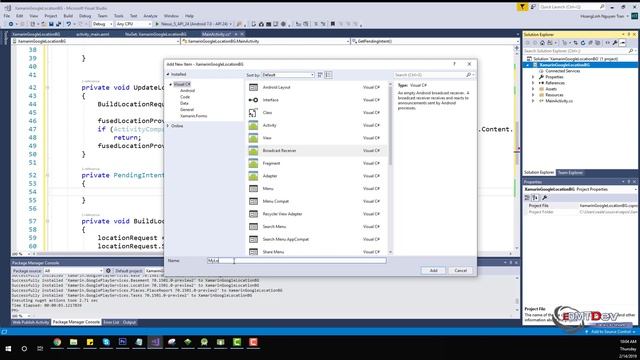Select Android under Visual C#
This screenshot has height=360, width=640.
click(187, 91)
